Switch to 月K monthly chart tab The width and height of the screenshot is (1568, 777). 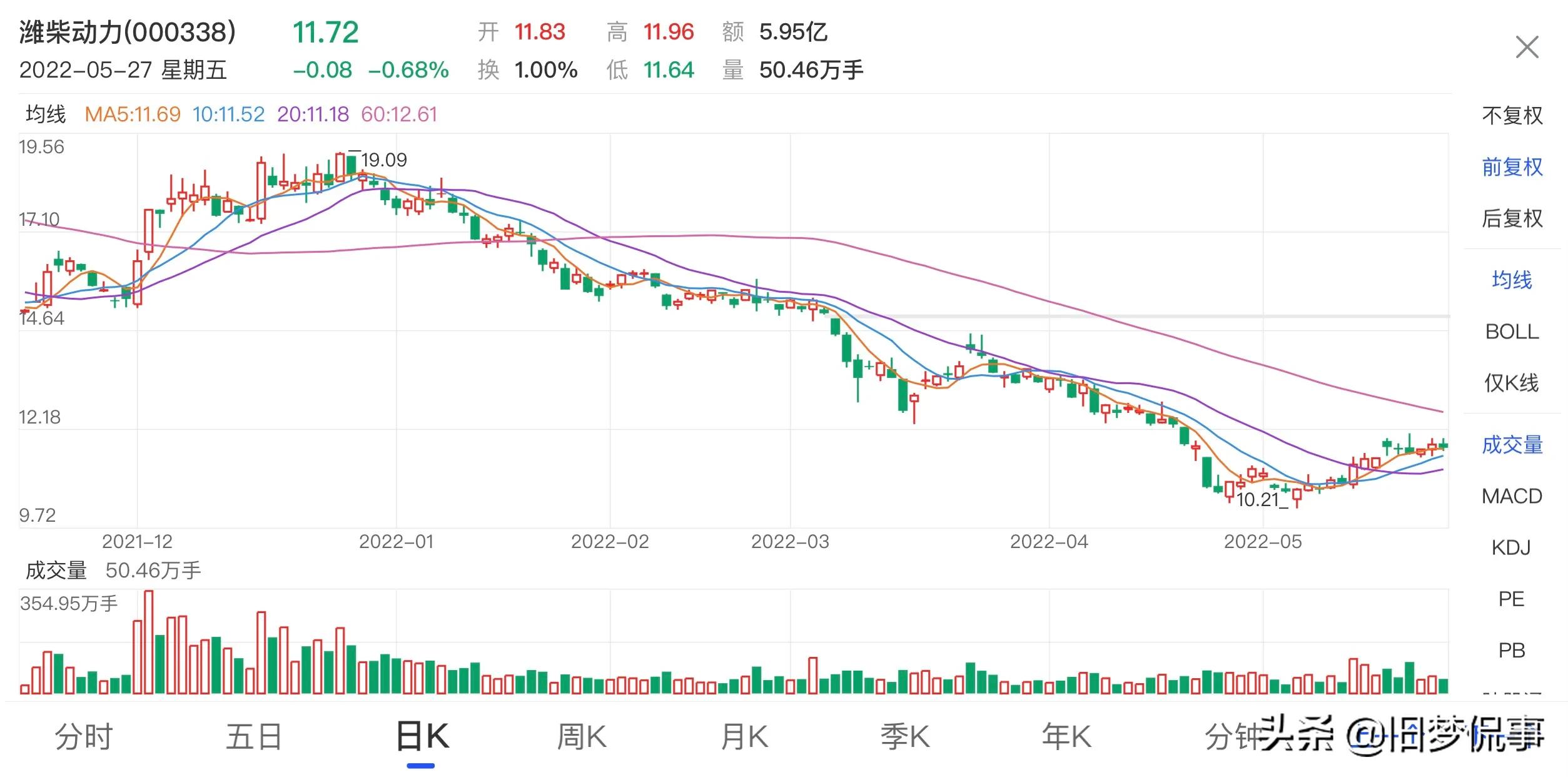point(744,736)
